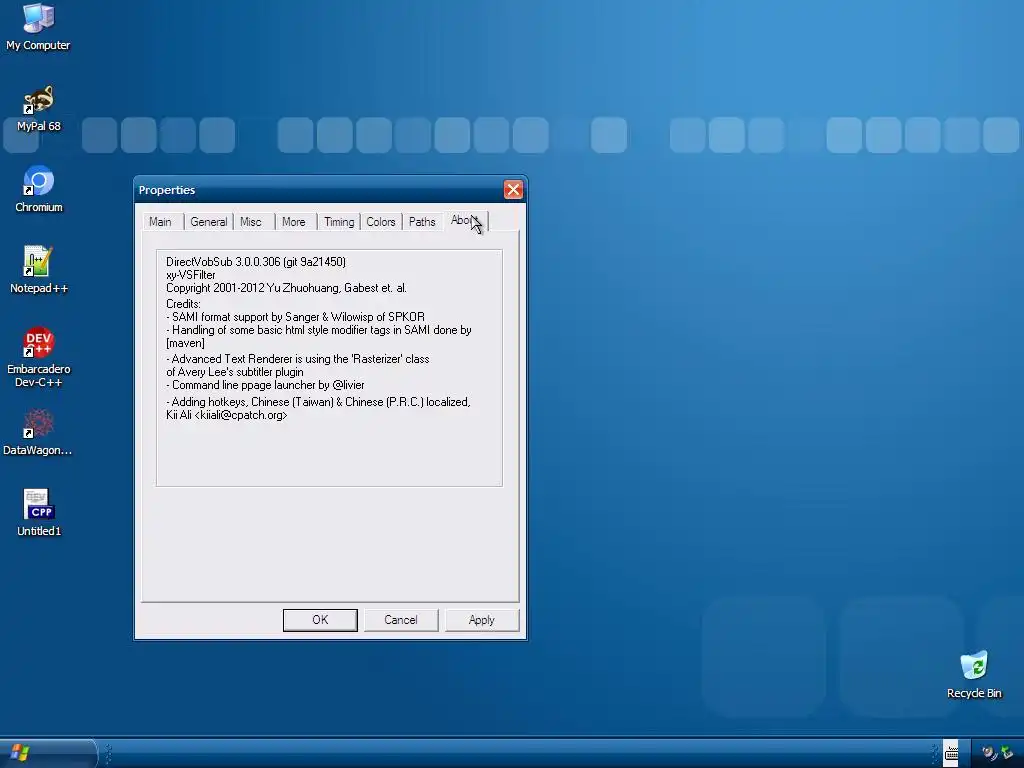
Task: Click the on-screen keyboard taskbar icon
Action: click(951, 754)
